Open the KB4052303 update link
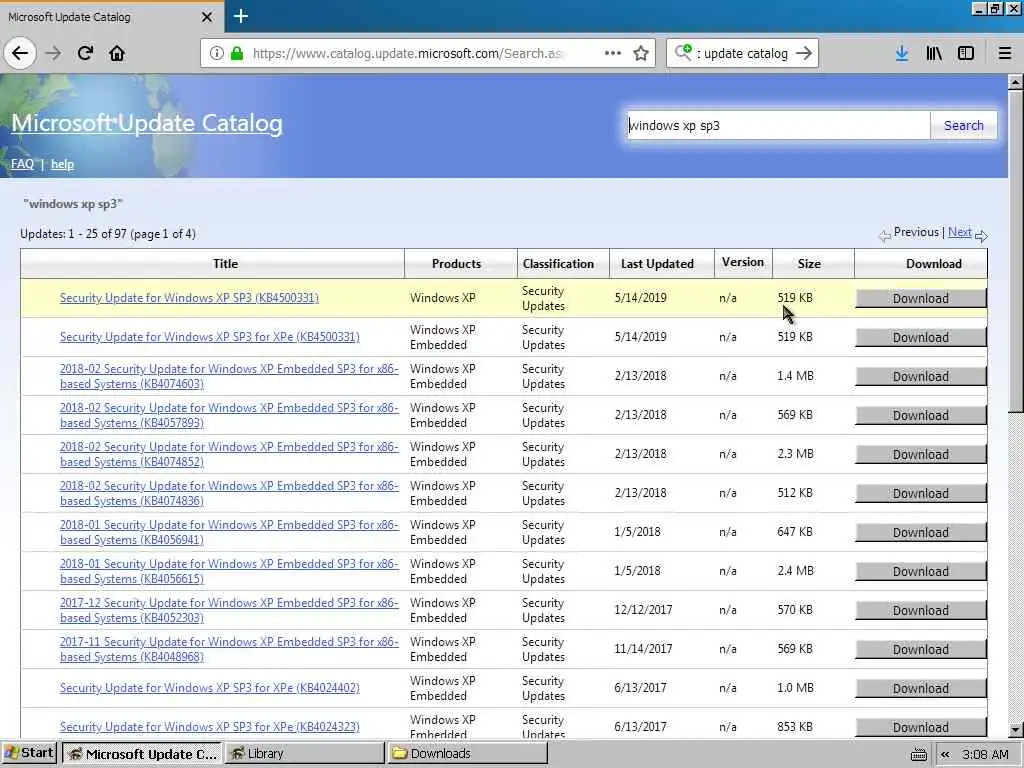Screen dimensions: 1024x768 coord(229,610)
